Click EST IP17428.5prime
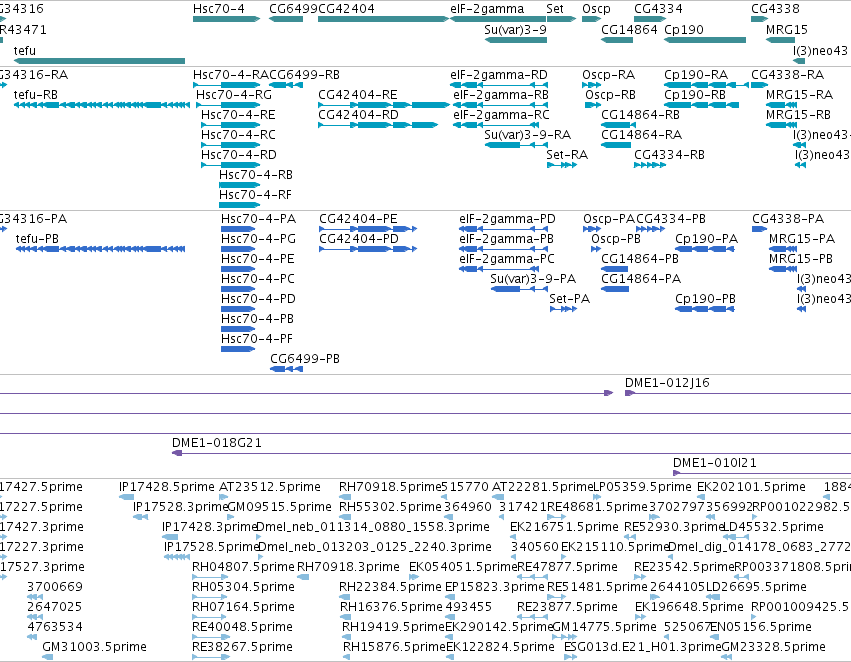Viewport: 851px width, 662px height. coord(126,497)
